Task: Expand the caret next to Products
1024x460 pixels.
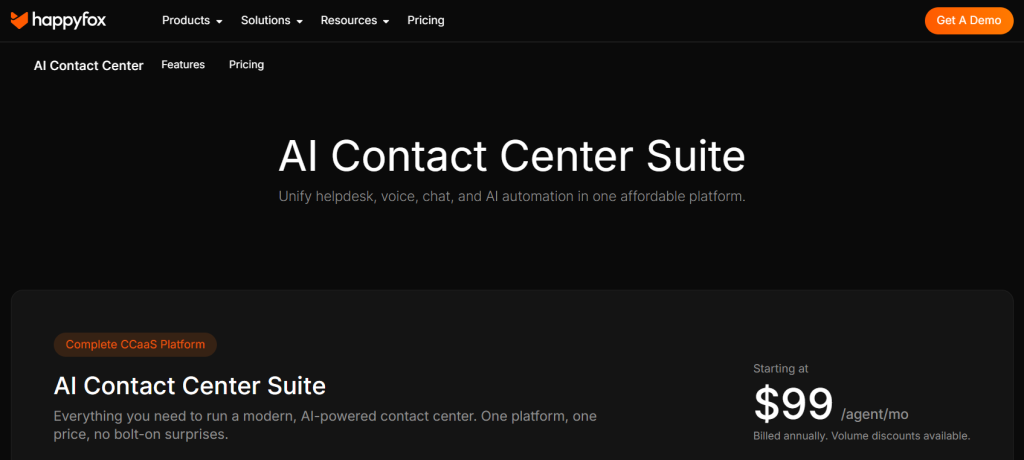Action: 219,22
